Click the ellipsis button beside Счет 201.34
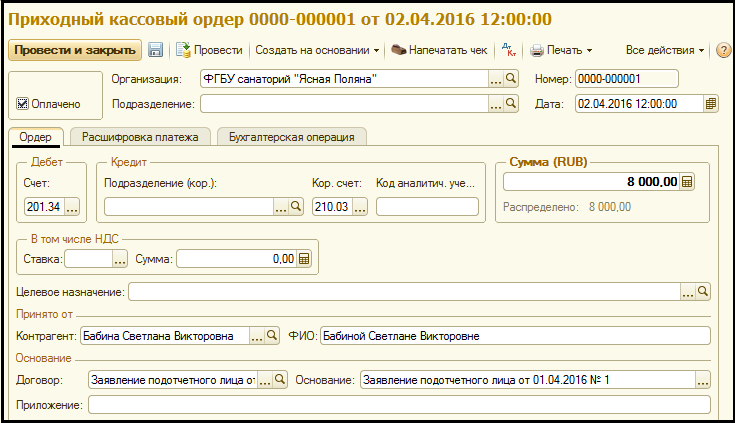735x423 pixels. (x=72, y=207)
